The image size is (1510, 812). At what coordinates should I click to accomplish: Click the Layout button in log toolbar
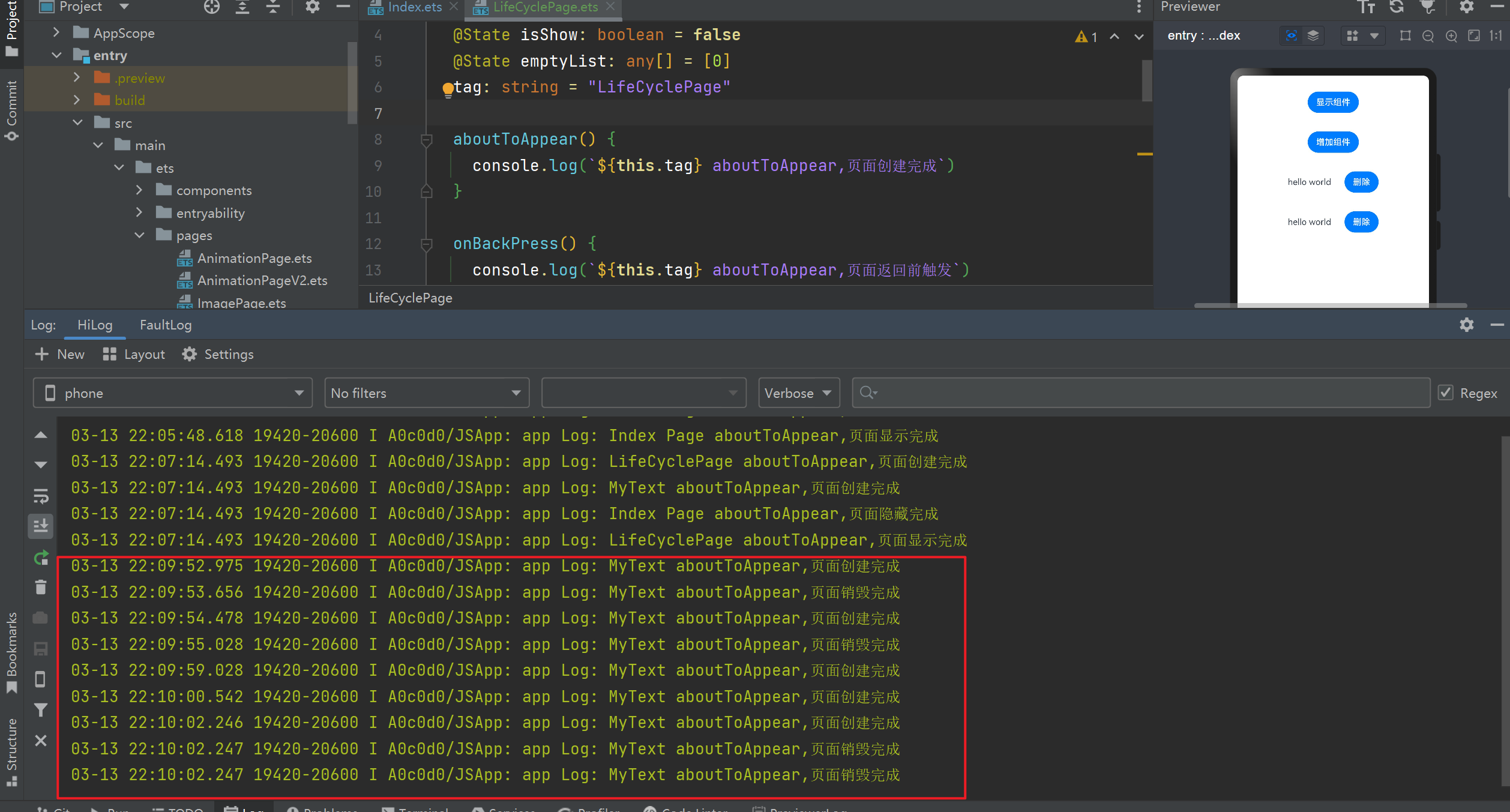[134, 354]
